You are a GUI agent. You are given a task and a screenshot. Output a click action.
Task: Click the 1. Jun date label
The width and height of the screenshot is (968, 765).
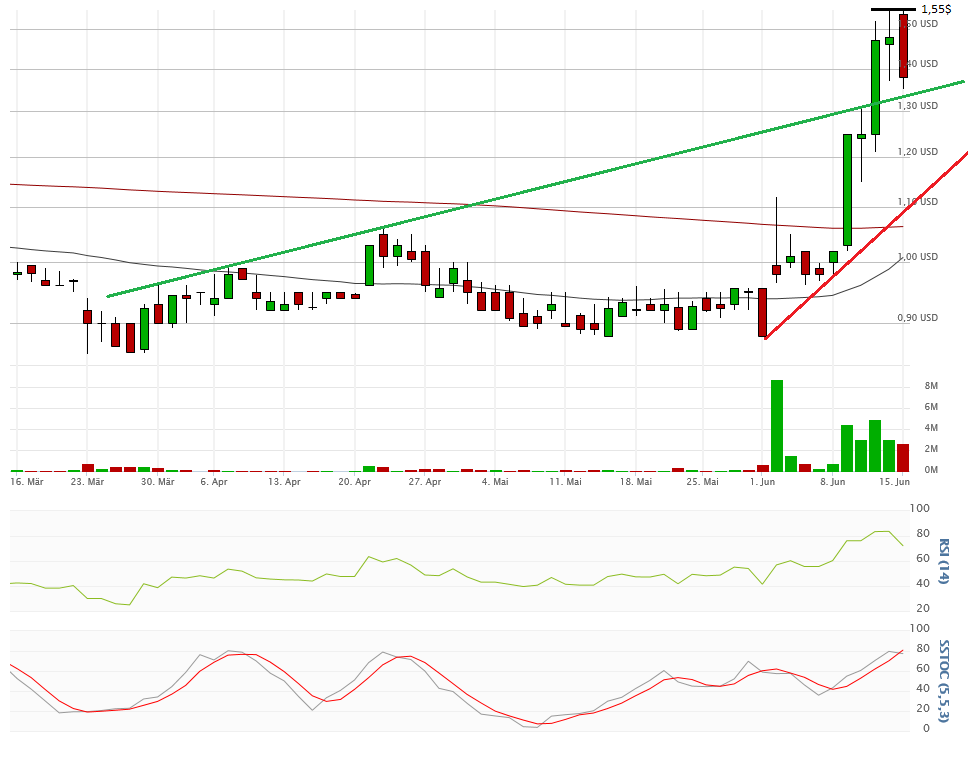(763, 482)
